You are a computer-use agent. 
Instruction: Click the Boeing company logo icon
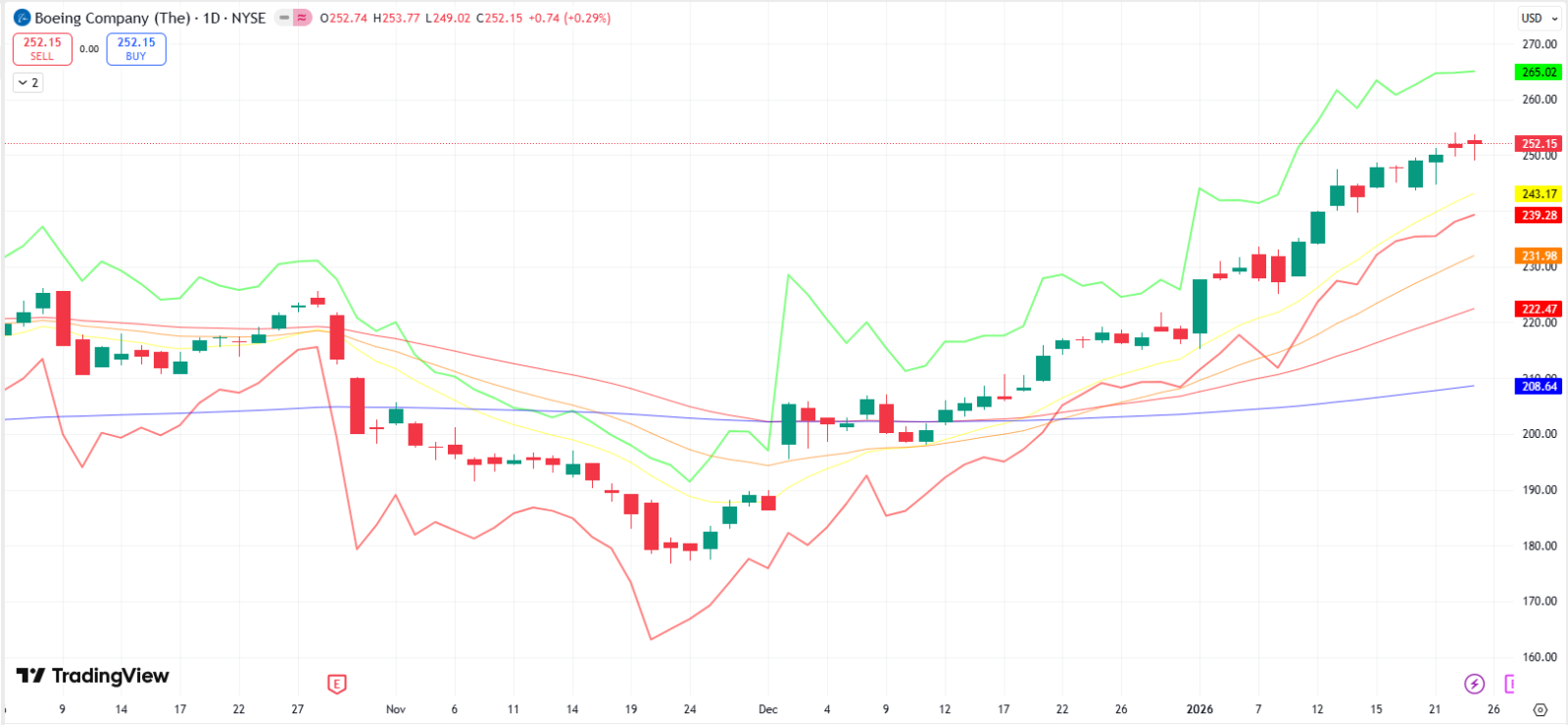[22, 18]
